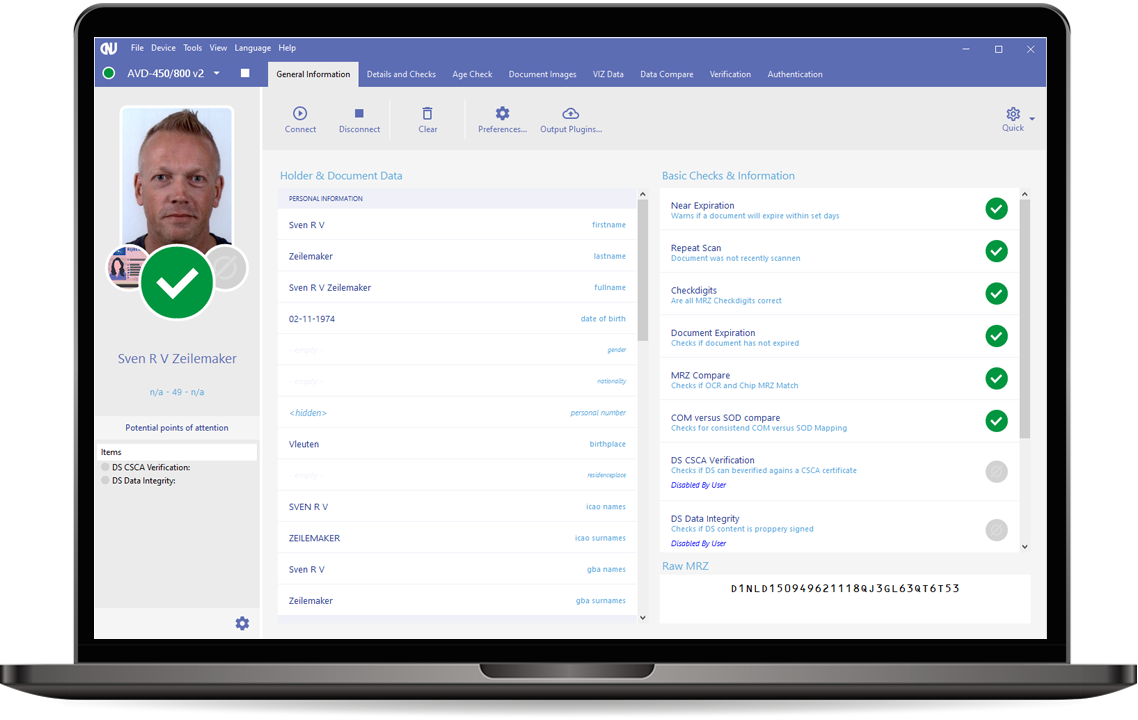
Task: Open Preferences gear icon
Action: tap(502, 113)
